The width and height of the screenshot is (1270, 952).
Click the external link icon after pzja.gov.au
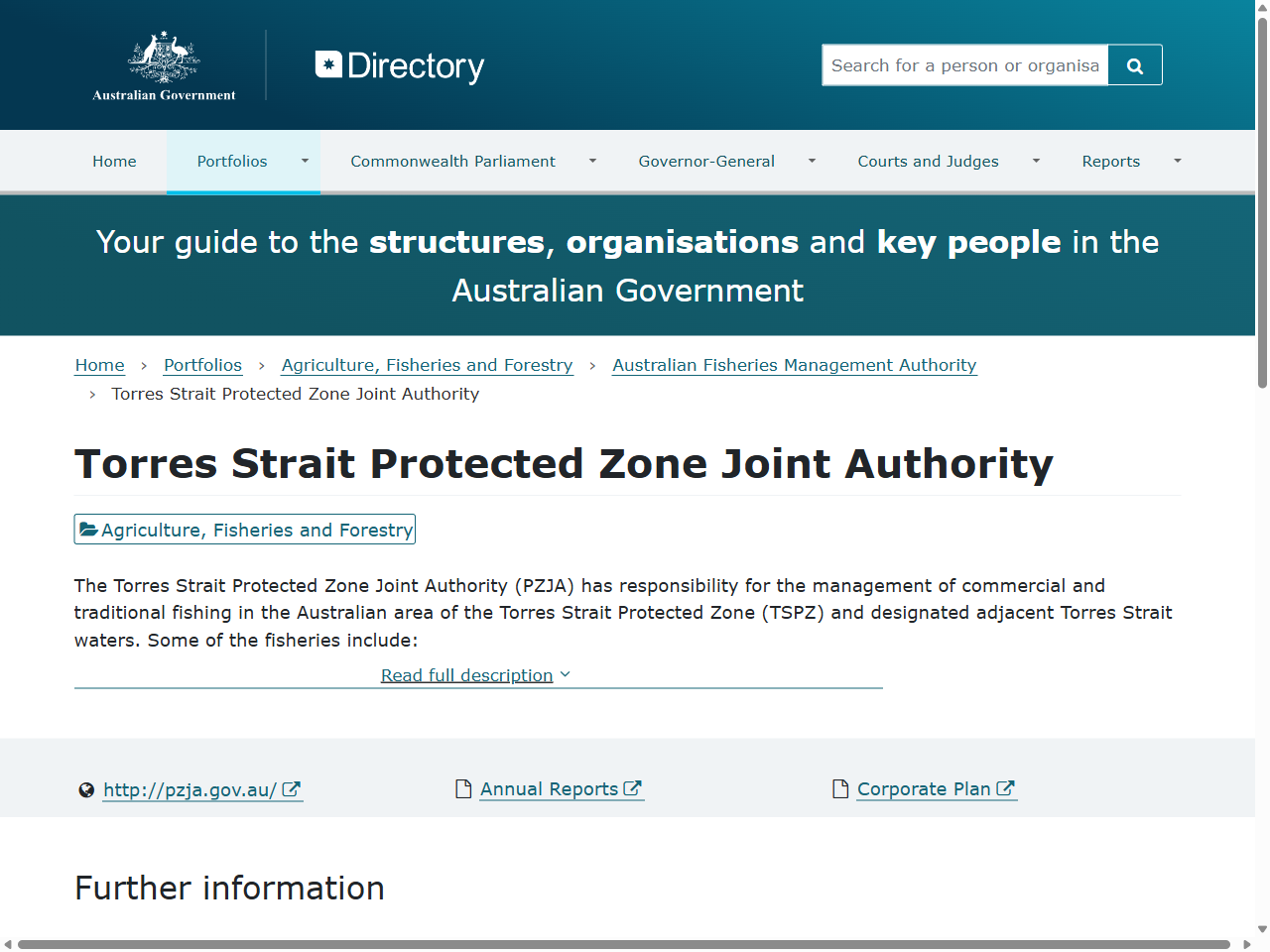pos(292,788)
